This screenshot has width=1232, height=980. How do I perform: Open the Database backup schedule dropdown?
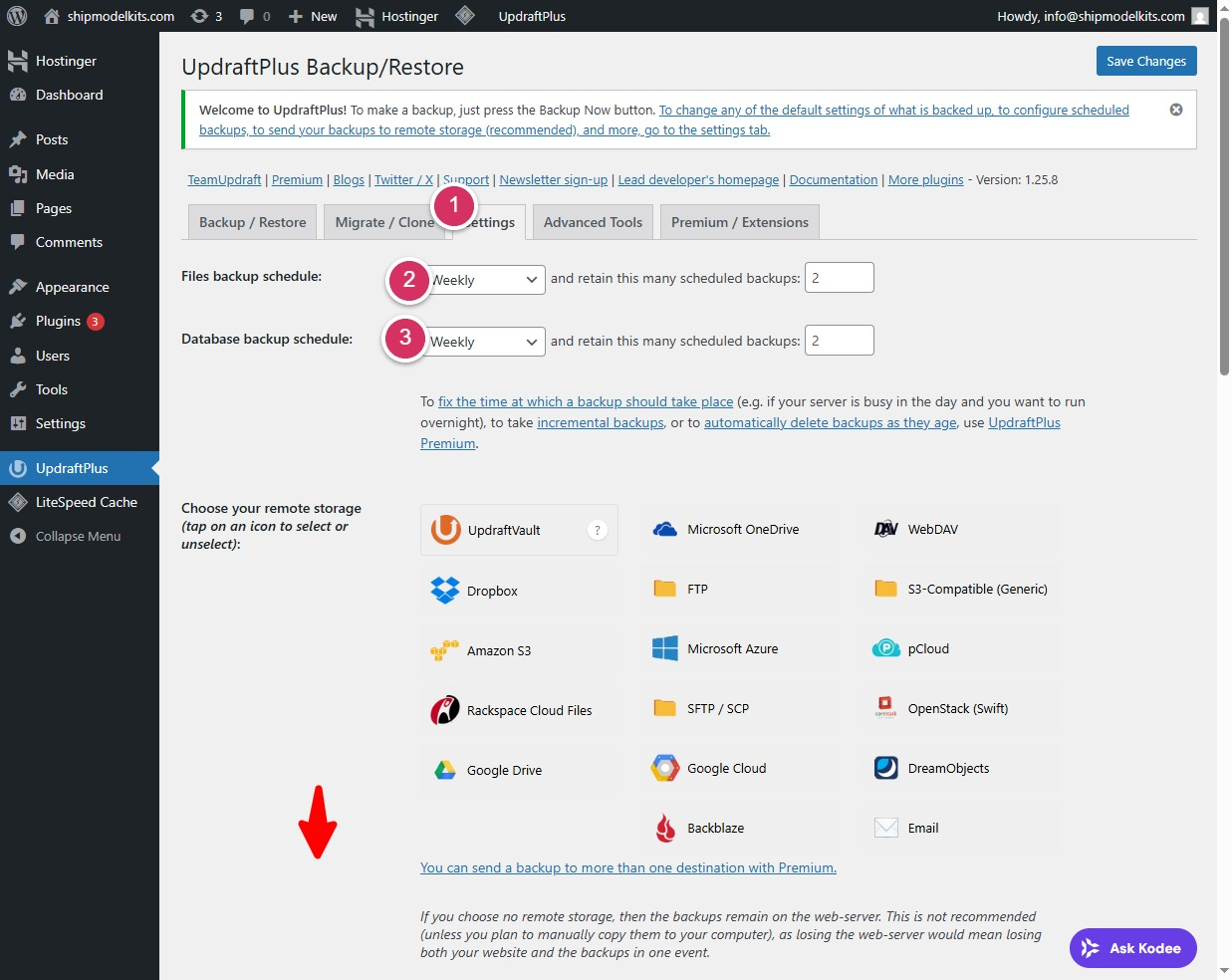[488, 342]
